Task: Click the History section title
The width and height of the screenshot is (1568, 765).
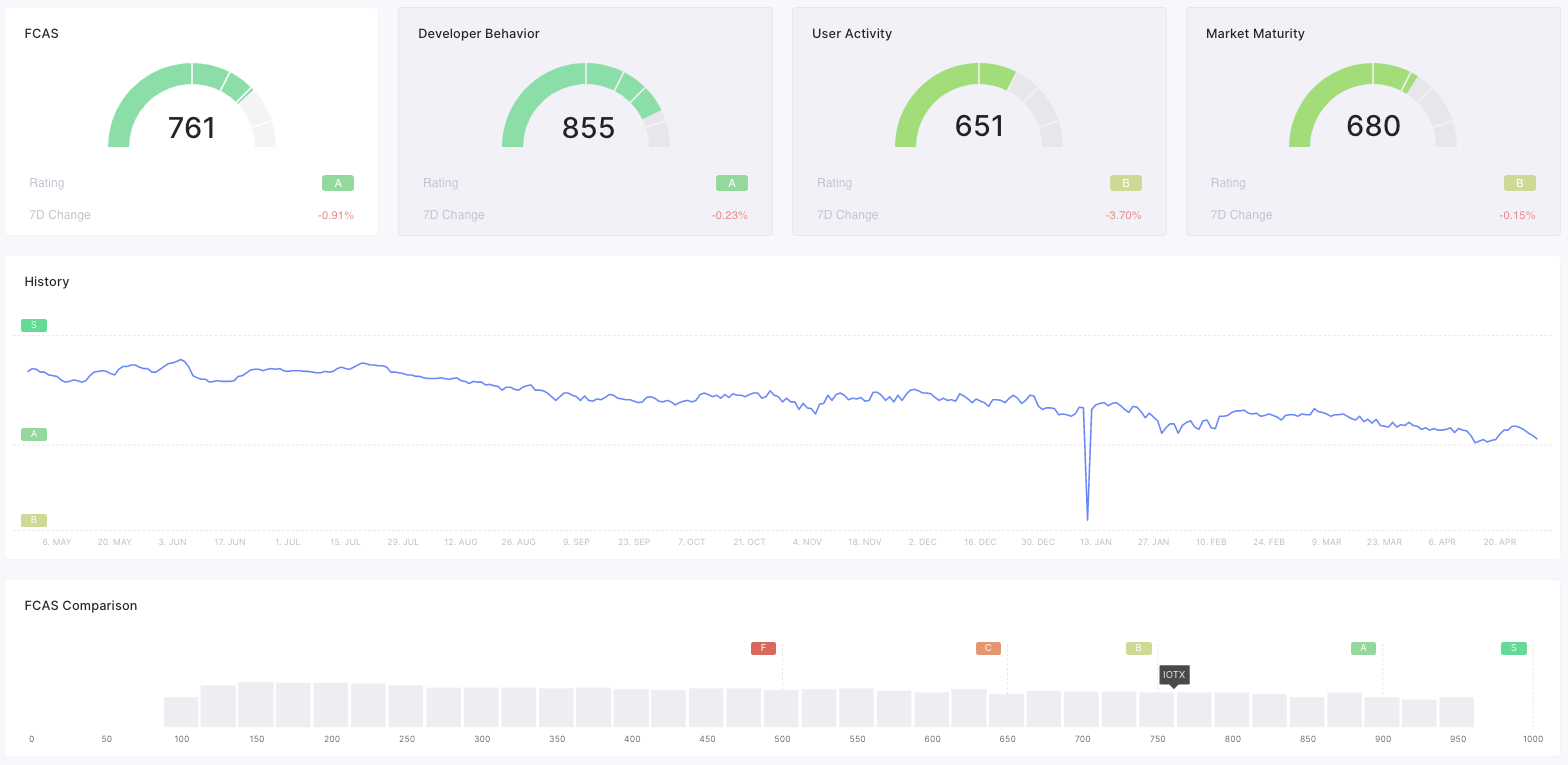Action: point(47,282)
